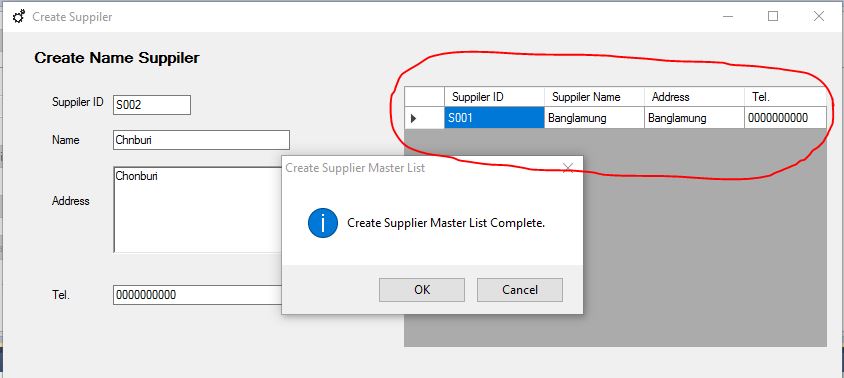Click the gear app icon in title bar
Viewport: 844px width, 378px height.
click(x=19, y=17)
